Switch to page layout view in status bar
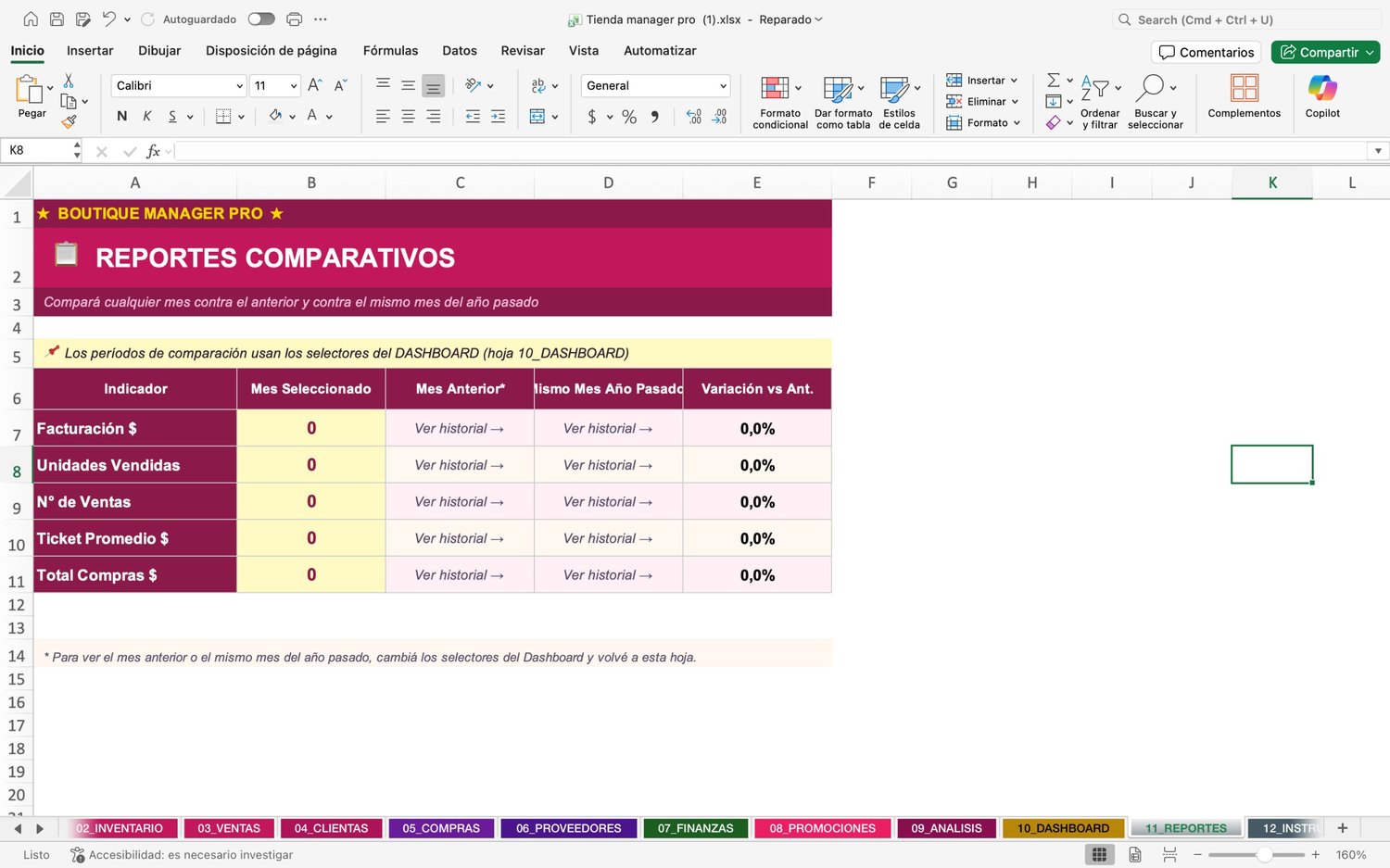Viewport: 1390px width, 868px height. 1135,855
